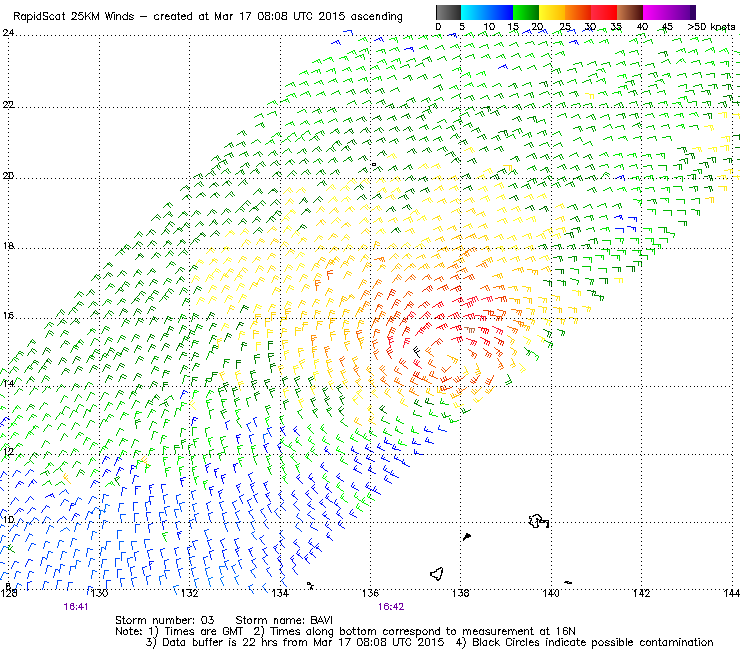The height and width of the screenshot is (650, 740).
Task: Click the latitude label '10'
Action: pyautogui.click(x=8, y=520)
